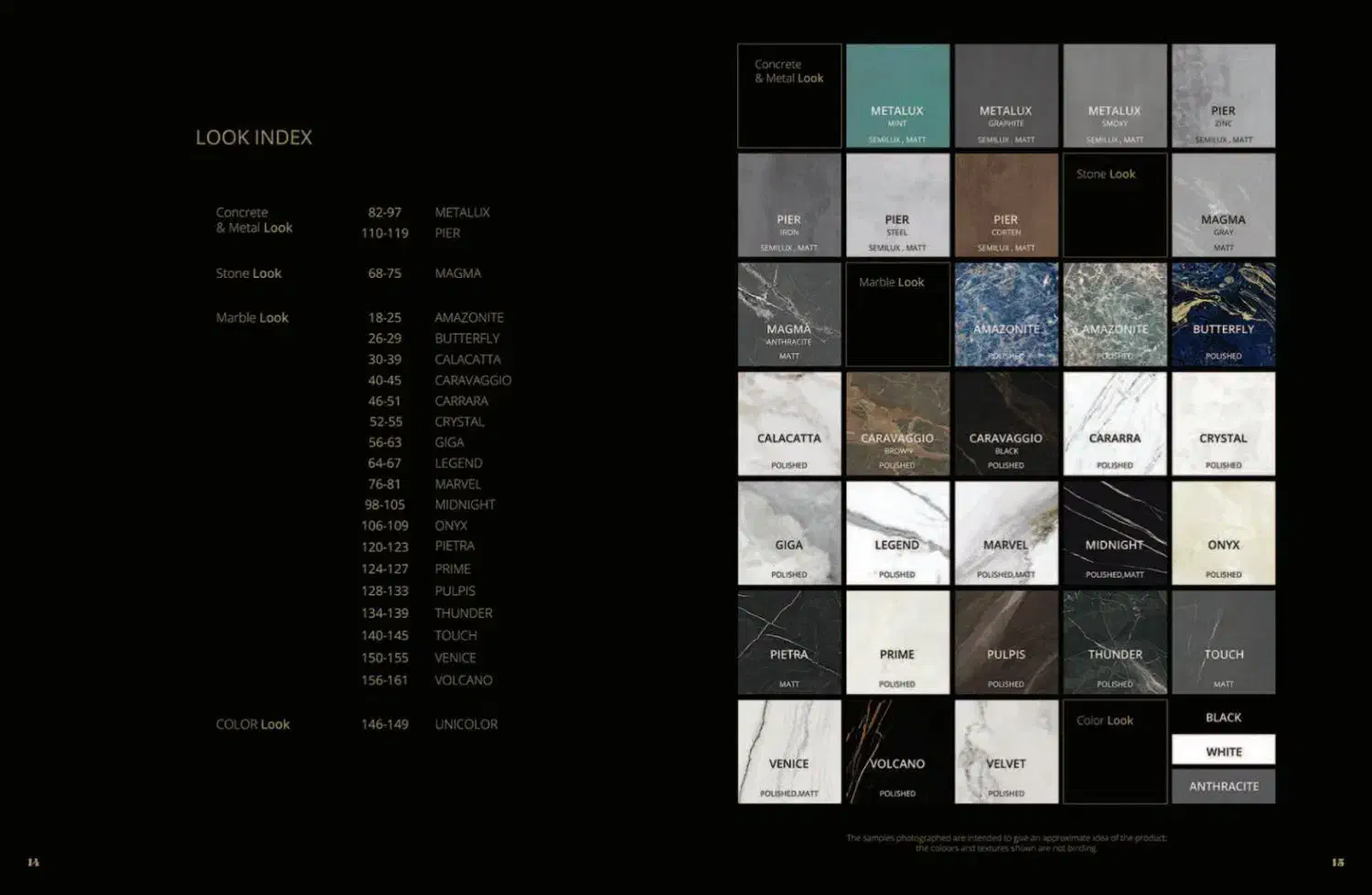Image resolution: width=1372 pixels, height=895 pixels.
Task: Choose the Caravaggio Brown tile
Action: pos(897,423)
